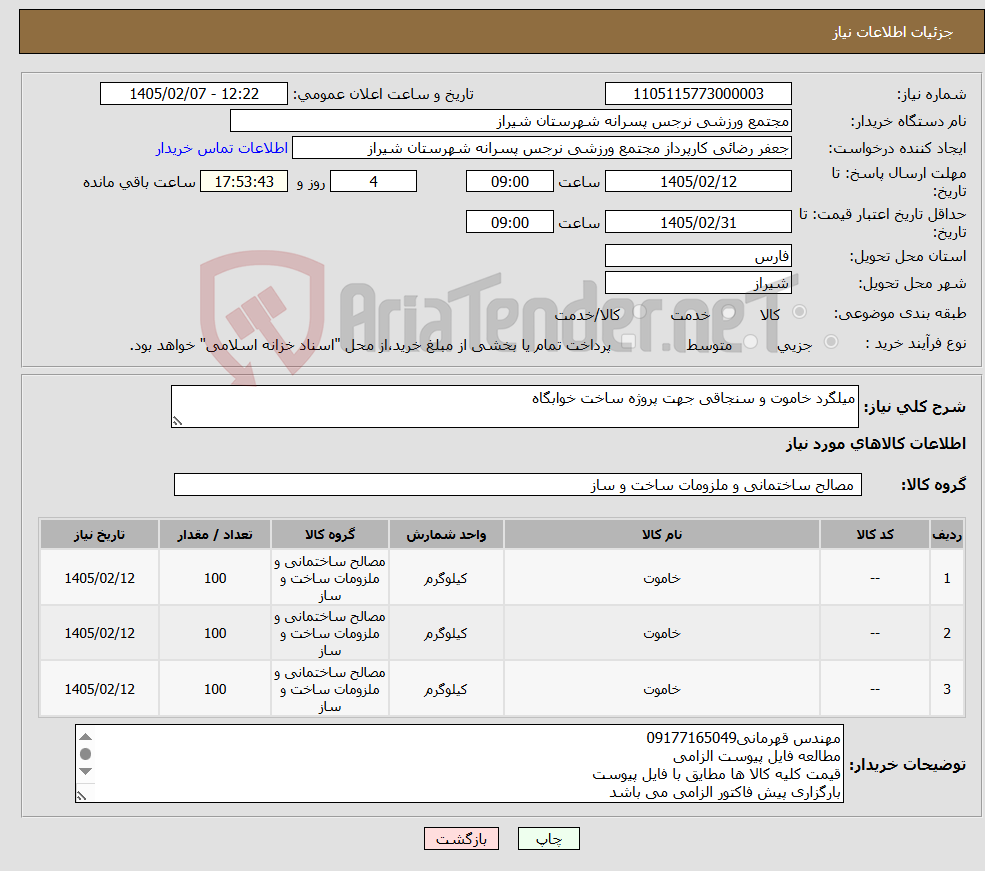This screenshot has width=985, height=871.
Task: Click date 1405/02/12 in row 3
Action: point(99,690)
